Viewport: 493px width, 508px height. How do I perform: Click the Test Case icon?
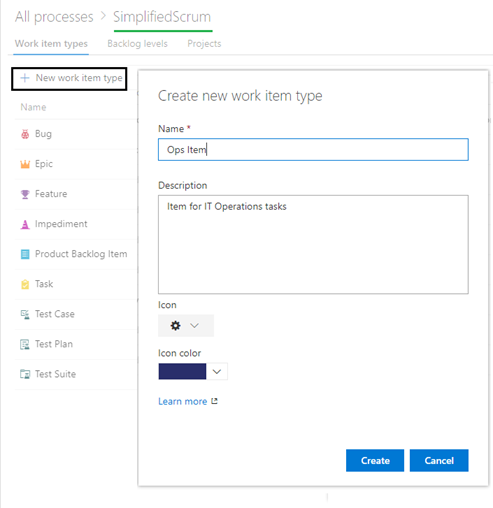[x=25, y=314]
